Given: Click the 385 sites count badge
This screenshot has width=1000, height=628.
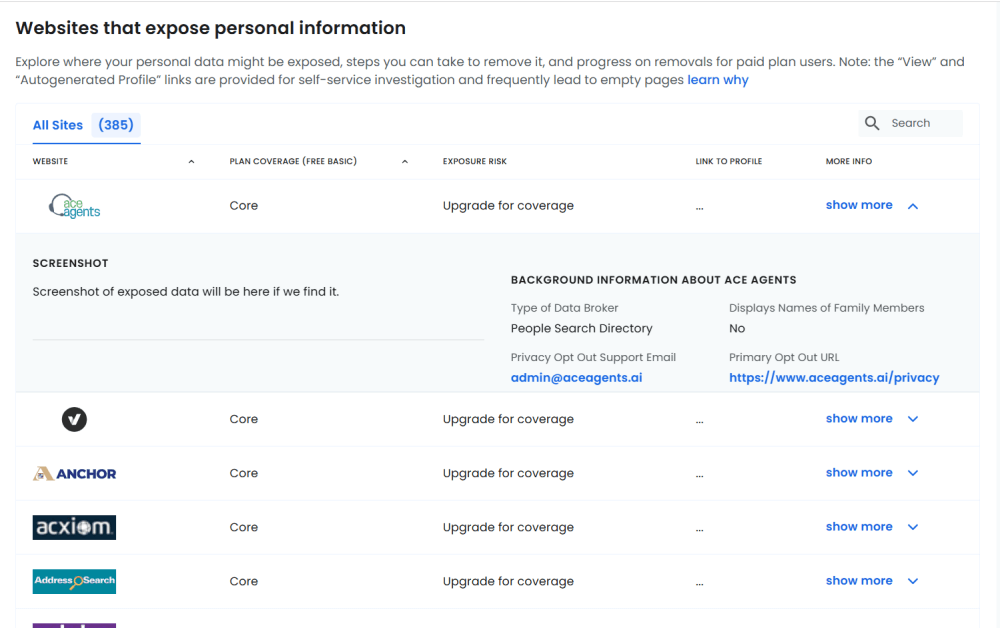Looking at the screenshot, I should pos(116,125).
